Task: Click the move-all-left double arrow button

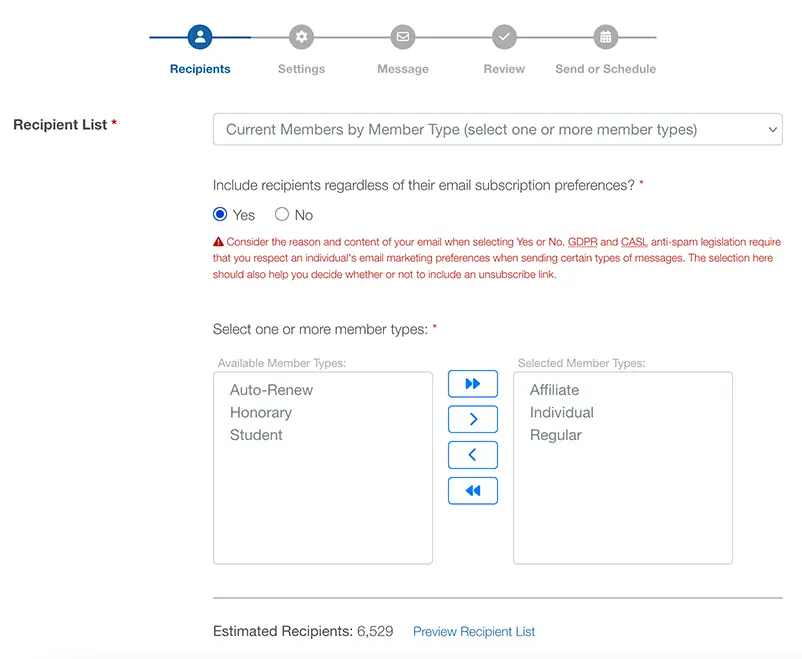Action: tap(472, 490)
